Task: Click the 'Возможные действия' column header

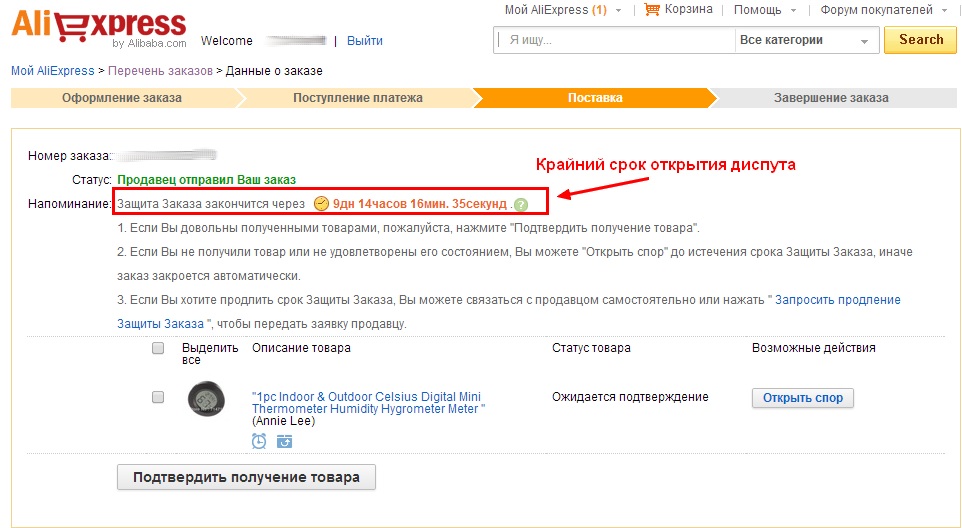Action: [814, 348]
